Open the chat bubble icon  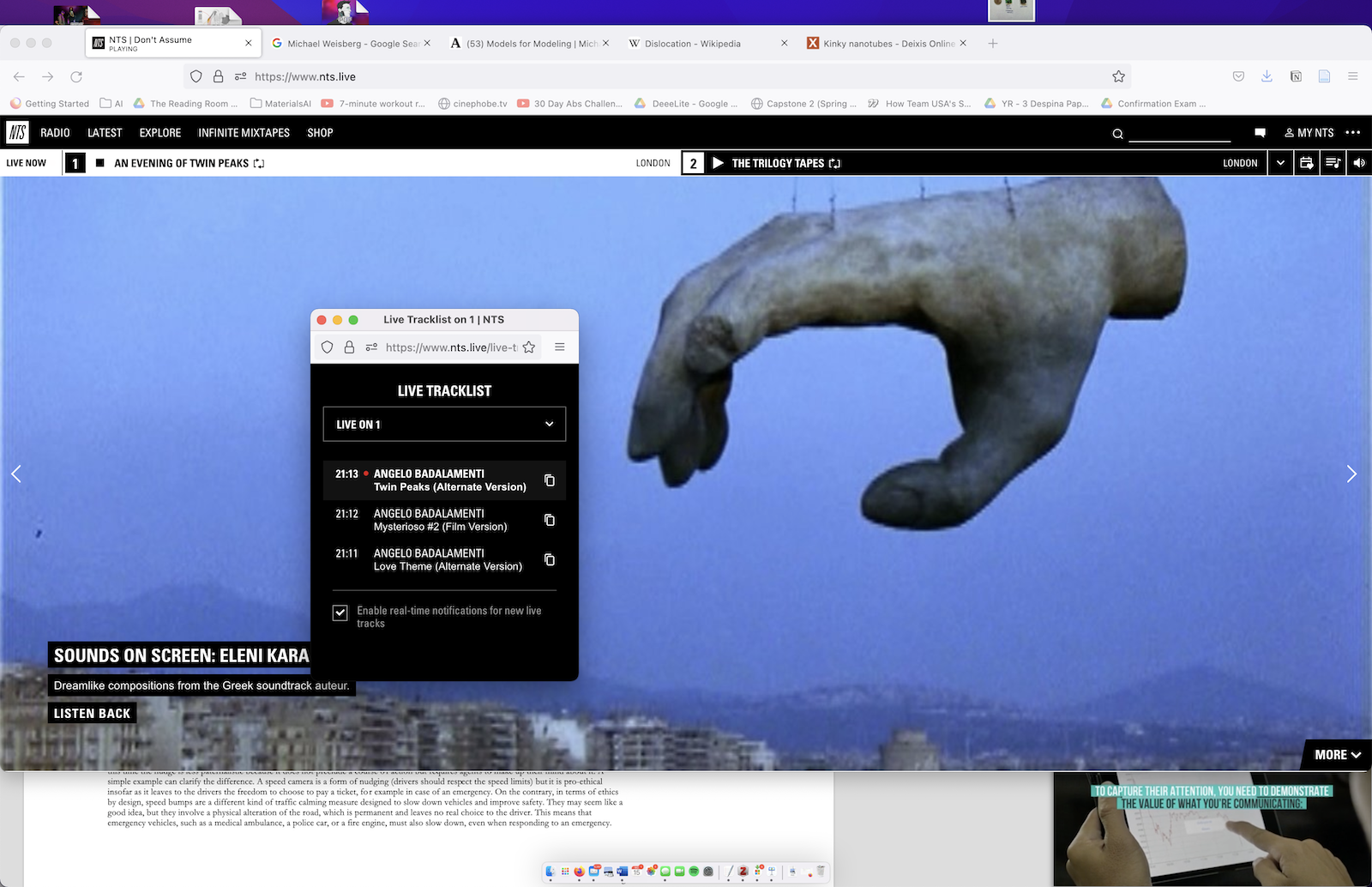(x=1260, y=133)
